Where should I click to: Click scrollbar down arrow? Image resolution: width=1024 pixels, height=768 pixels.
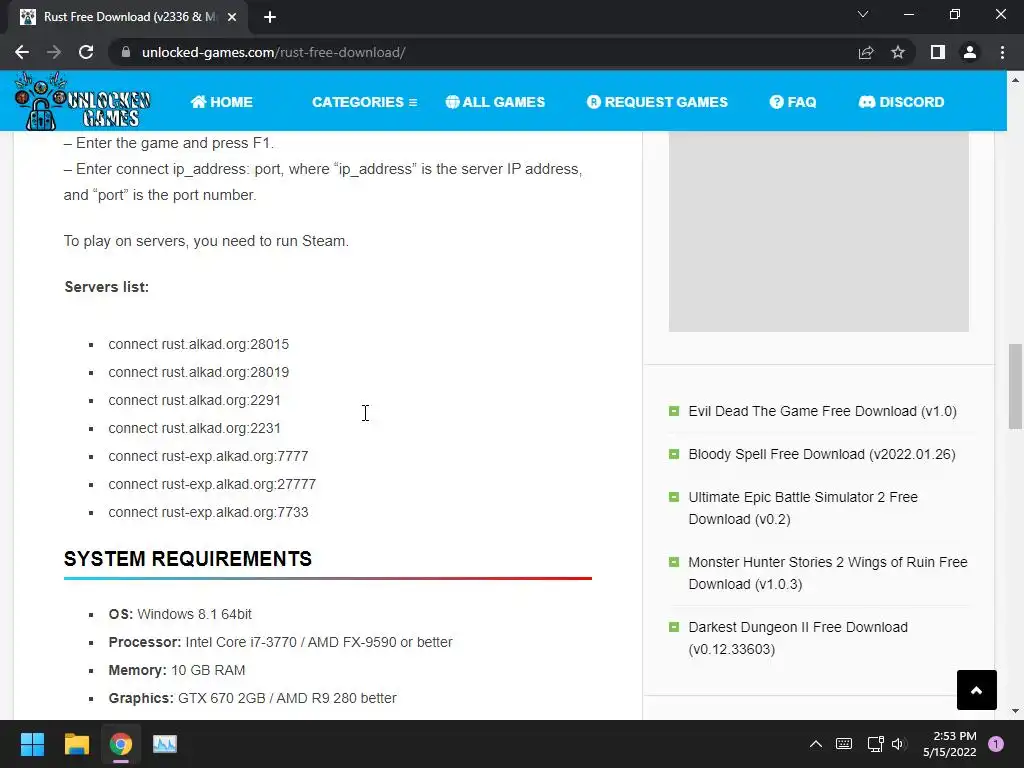click(1015, 711)
